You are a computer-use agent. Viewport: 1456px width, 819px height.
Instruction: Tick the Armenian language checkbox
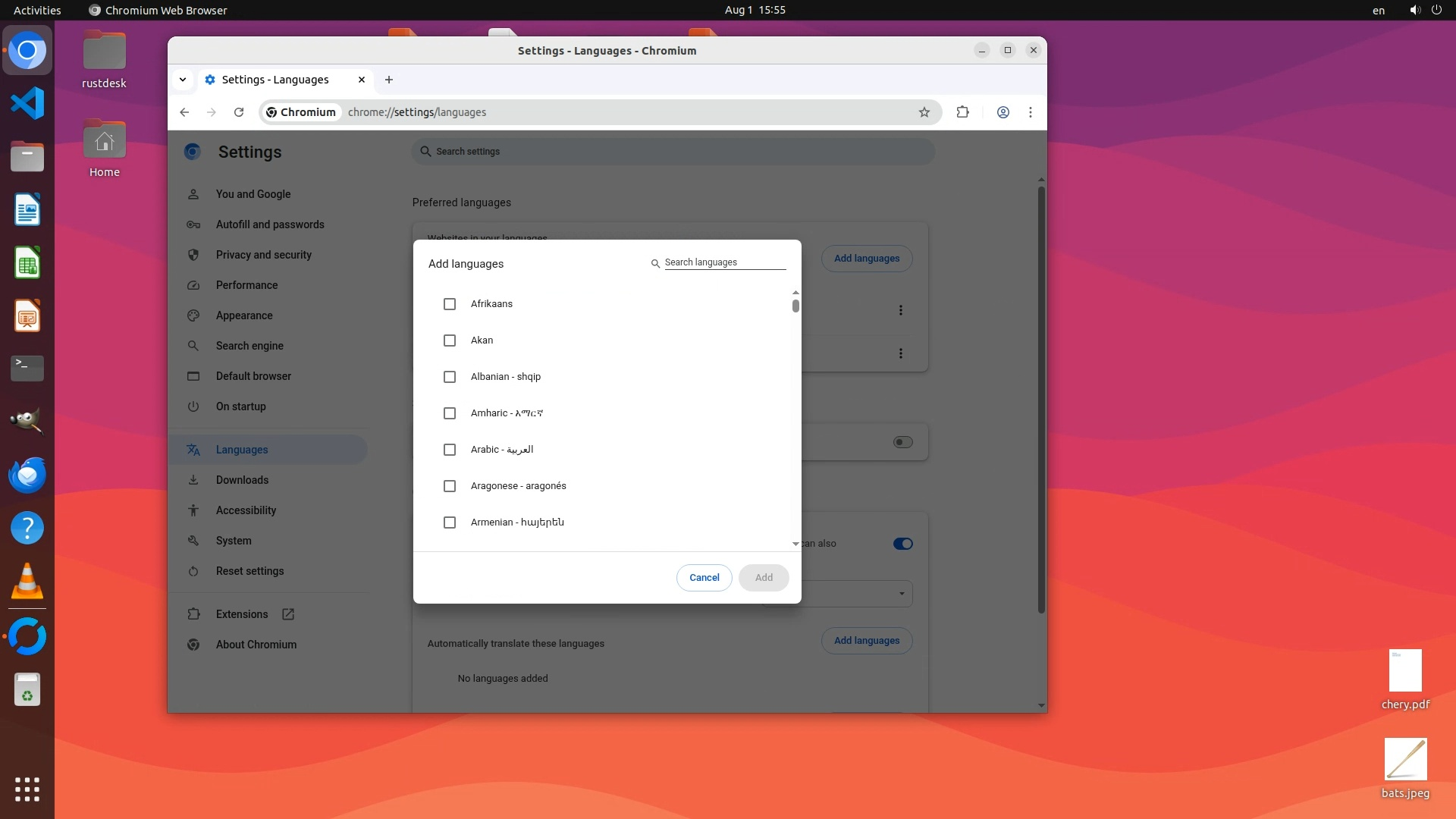point(450,522)
